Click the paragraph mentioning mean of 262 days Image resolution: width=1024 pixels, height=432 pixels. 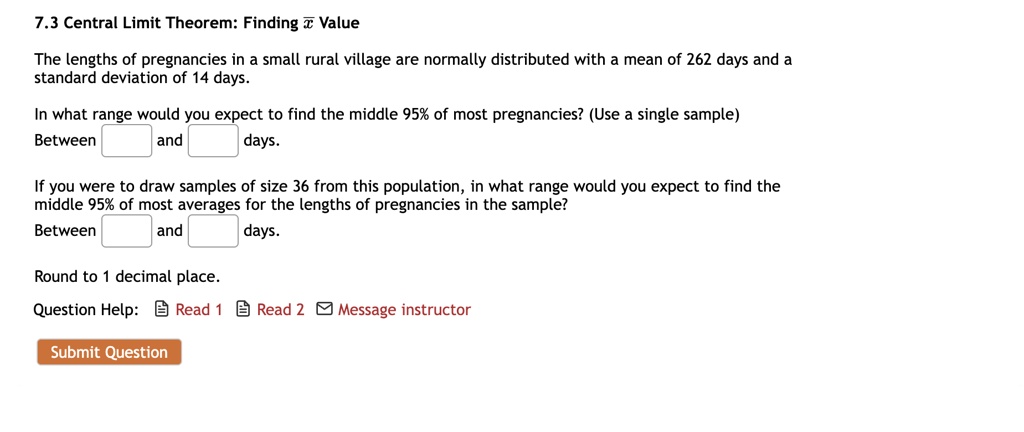click(x=413, y=69)
